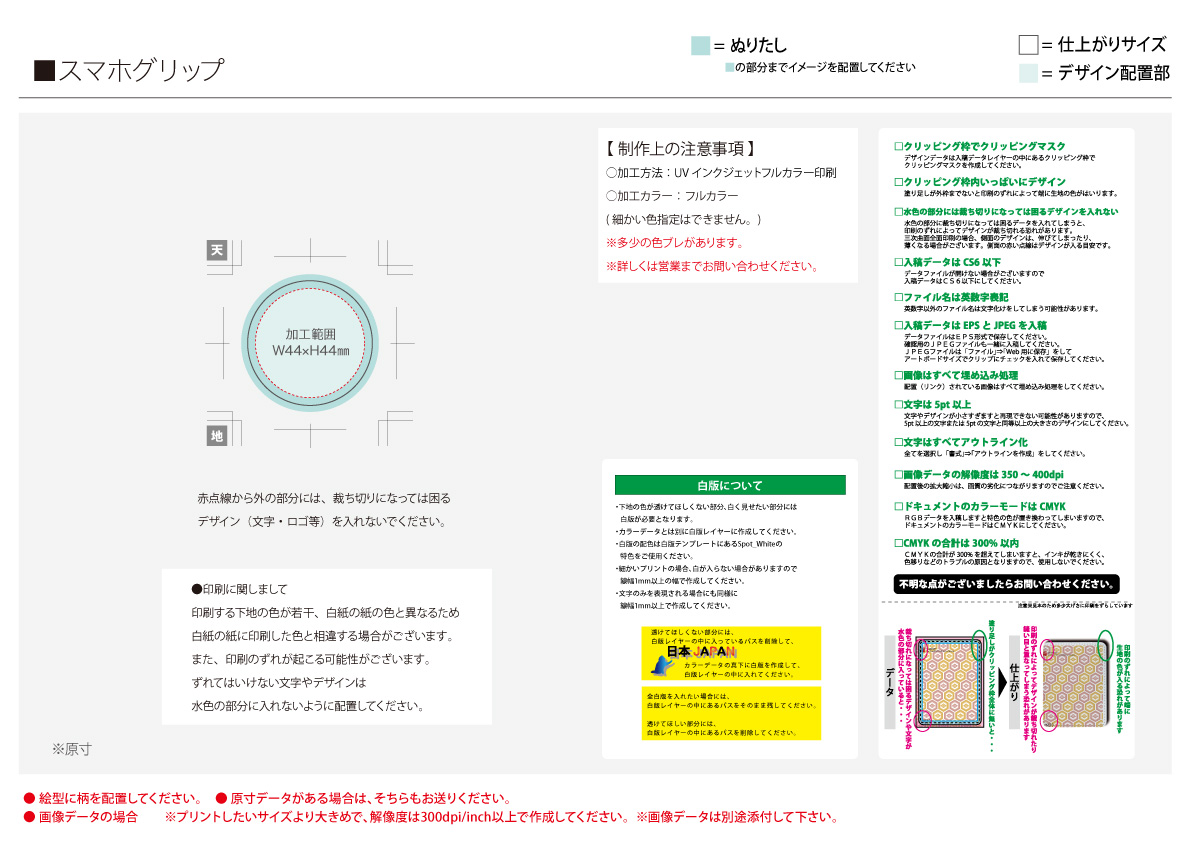Screen dimensions: 1191x842
Task: Click the red 絵型に柄を配置してください text
Action: tap(122, 799)
